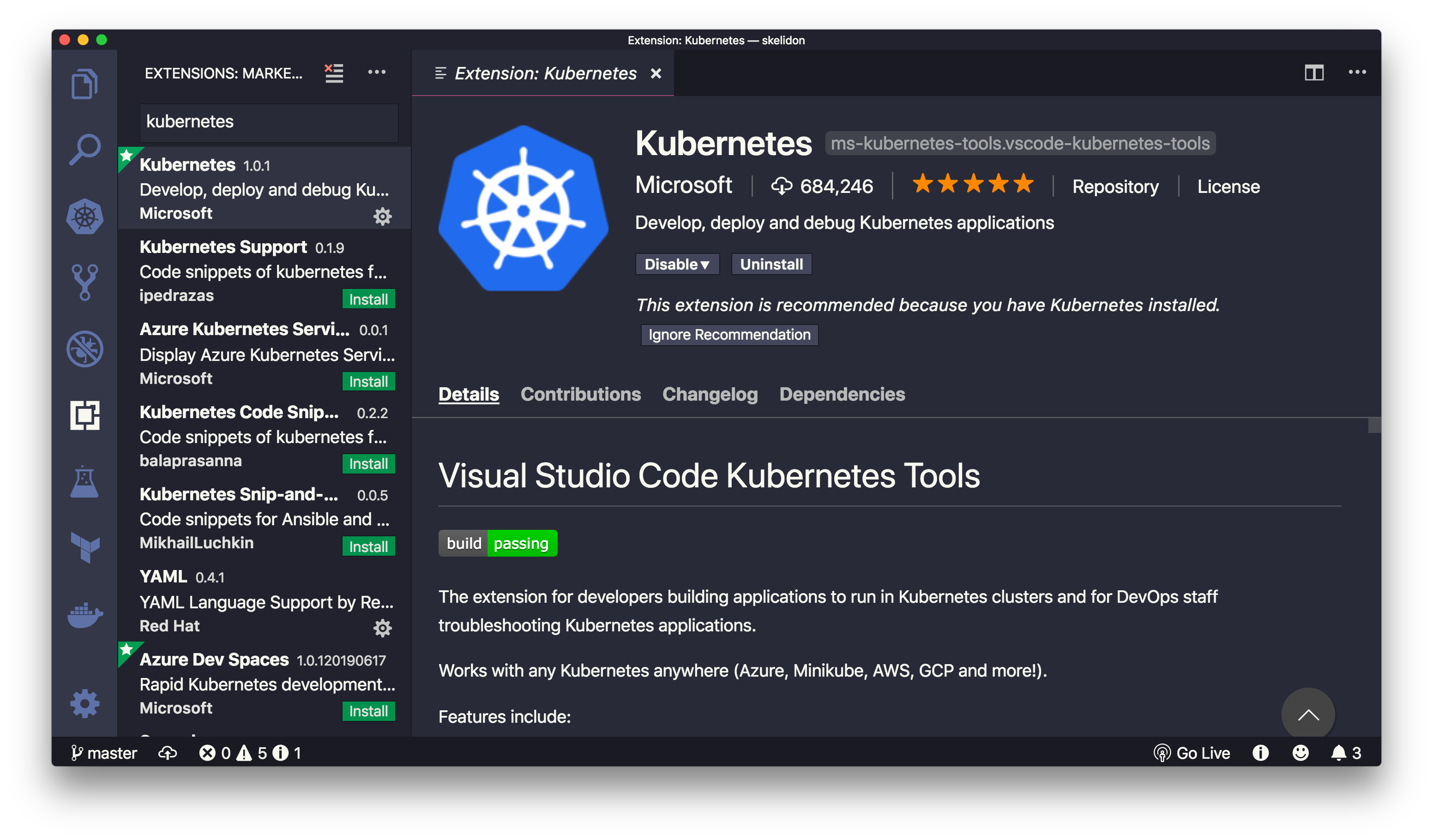Open the Explorer view

click(x=85, y=83)
